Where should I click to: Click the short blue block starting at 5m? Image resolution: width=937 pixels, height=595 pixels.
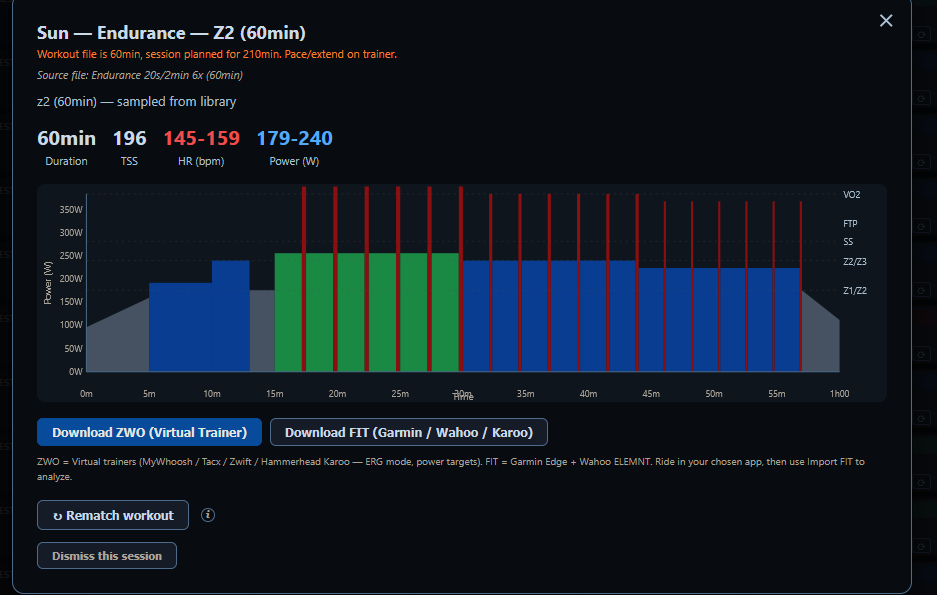[180, 327]
